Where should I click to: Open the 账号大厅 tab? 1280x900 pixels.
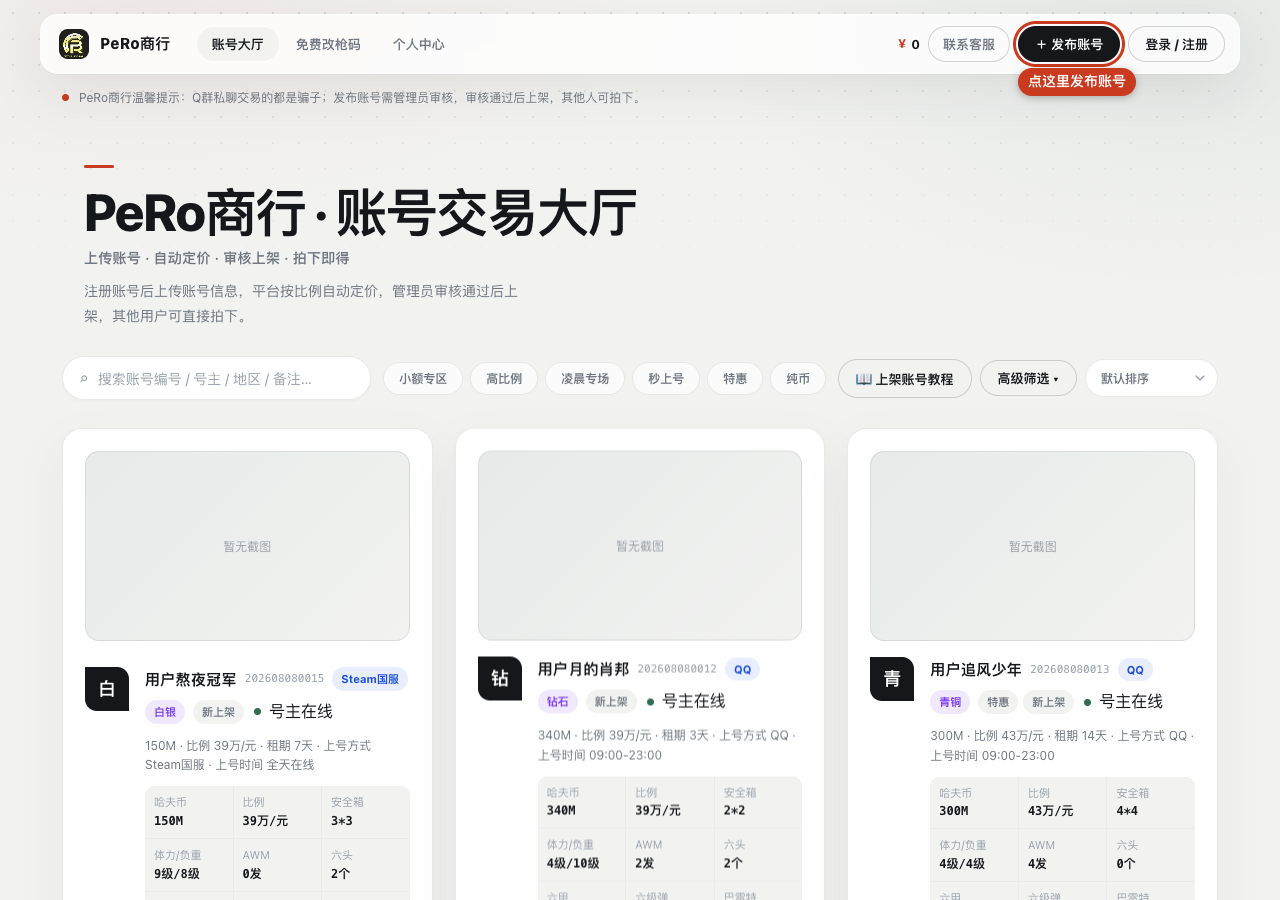coord(238,44)
